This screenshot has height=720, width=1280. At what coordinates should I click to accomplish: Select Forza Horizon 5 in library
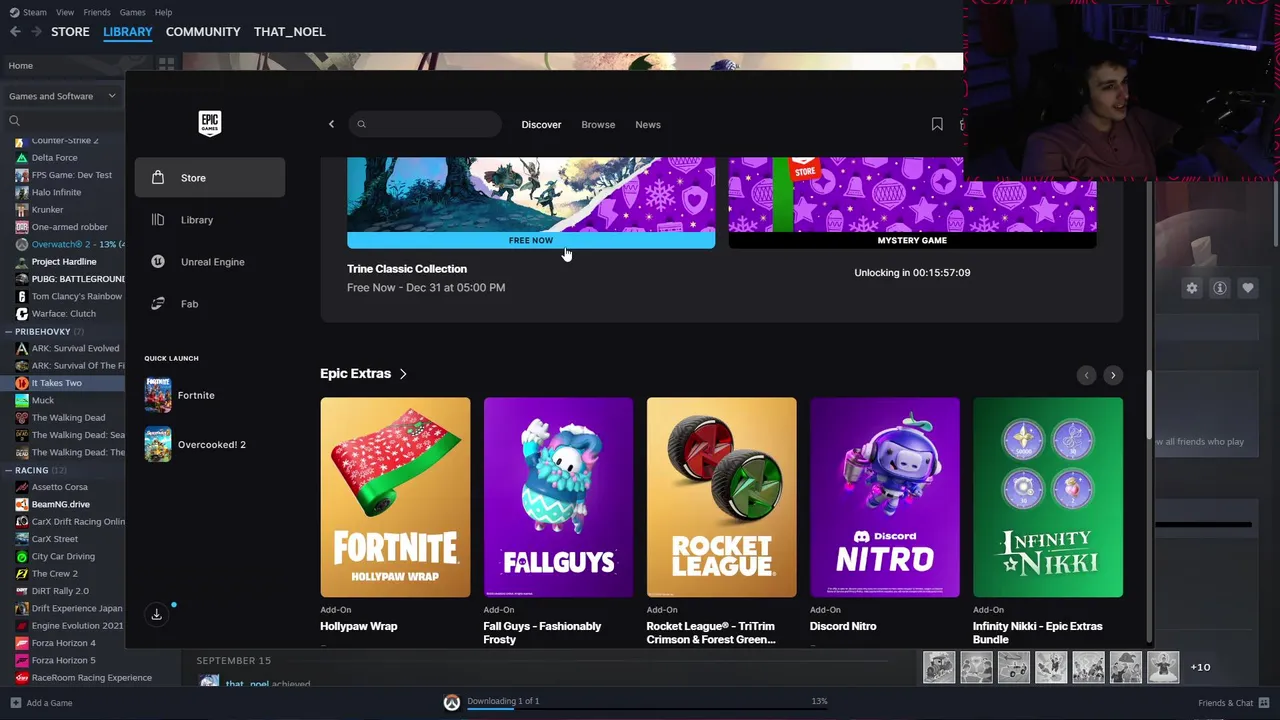[63, 660]
